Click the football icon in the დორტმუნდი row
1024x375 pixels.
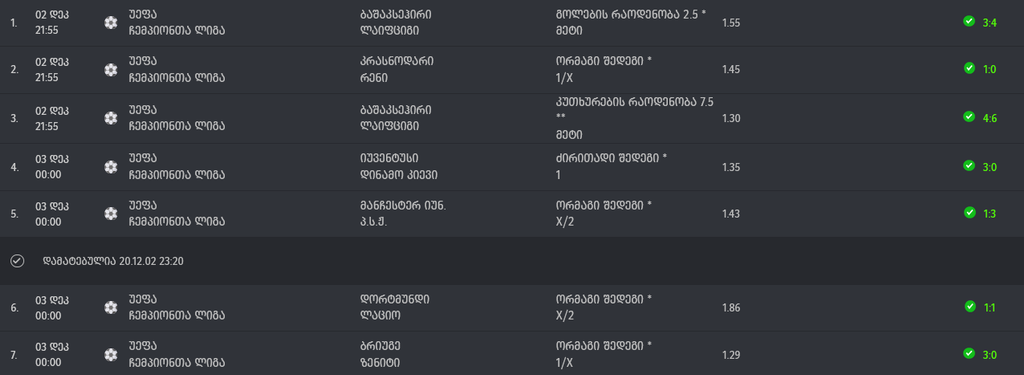point(111,307)
